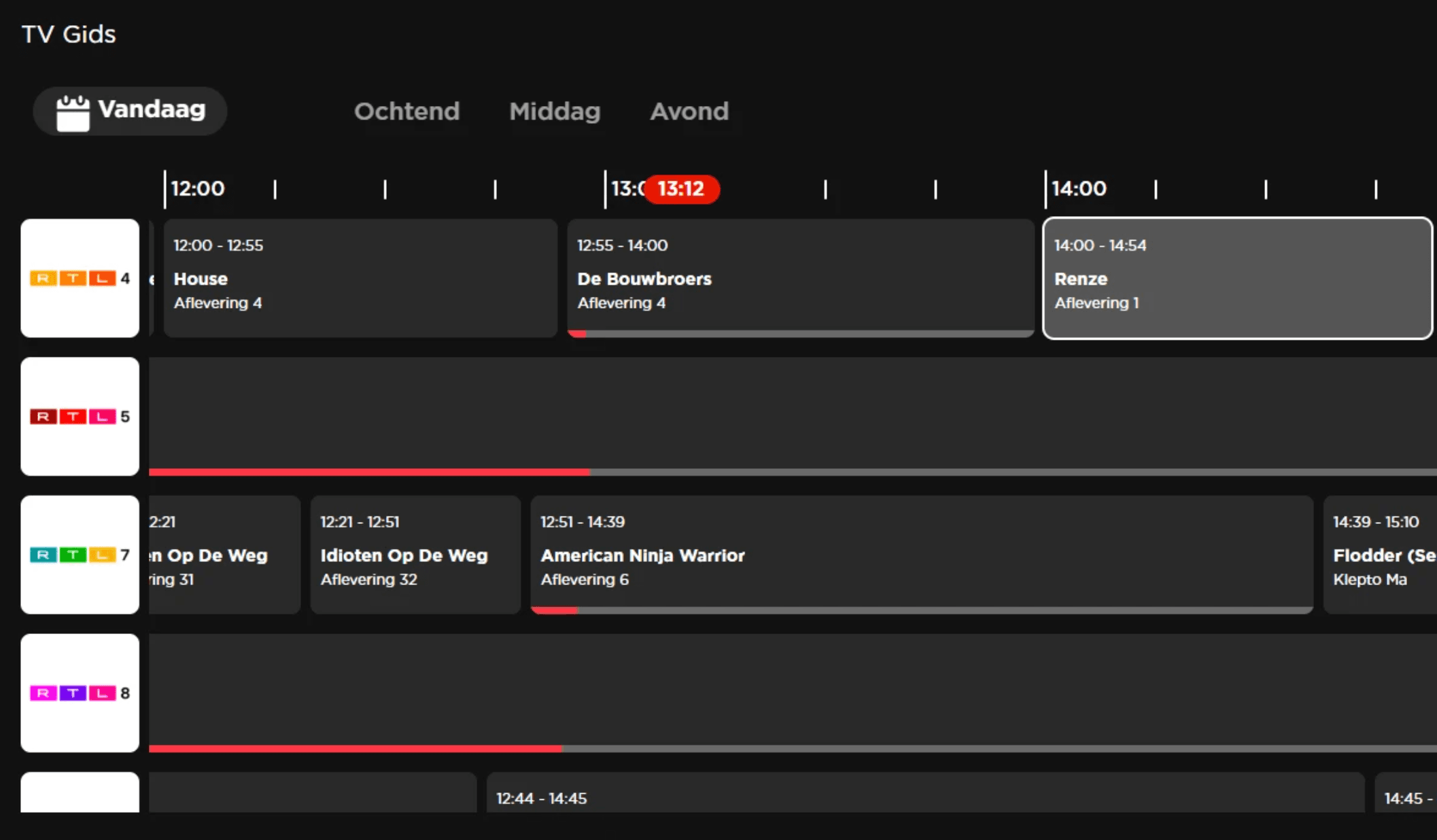Select Renze 14:00 - 14:54 program
The width and height of the screenshot is (1437, 840).
(1237, 278)
